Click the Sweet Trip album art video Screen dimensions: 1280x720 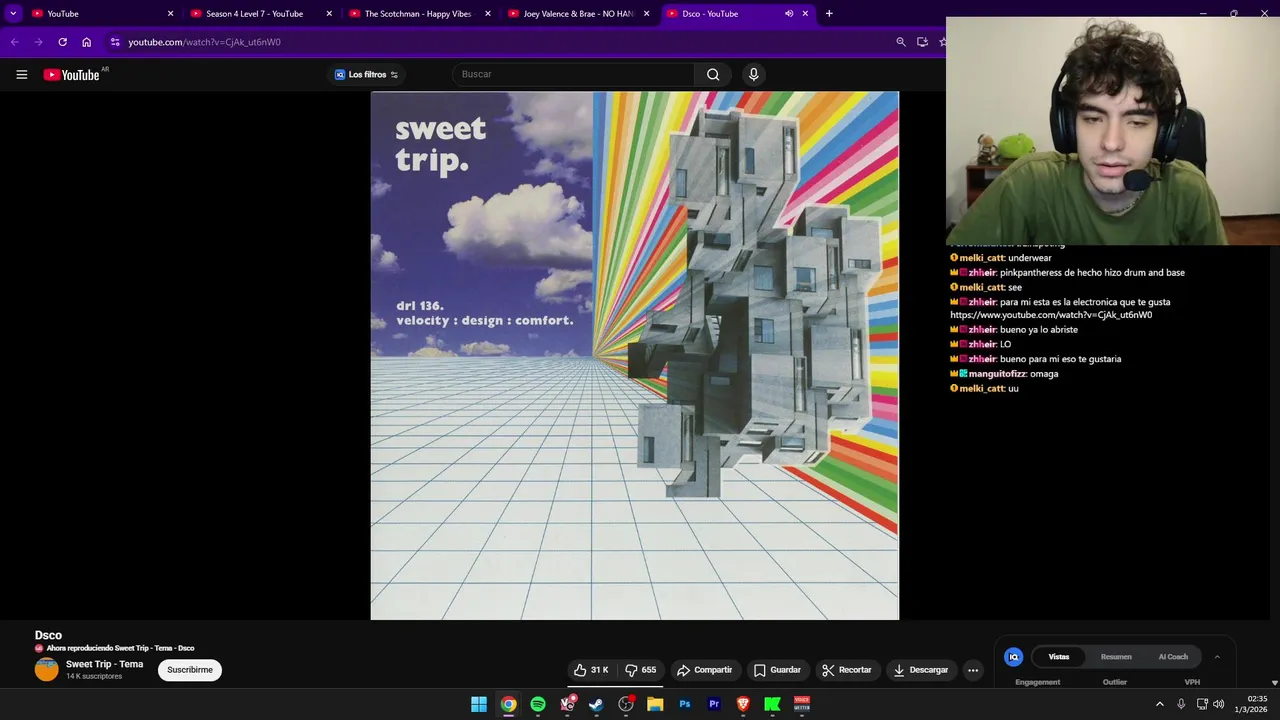click(635, 356)
